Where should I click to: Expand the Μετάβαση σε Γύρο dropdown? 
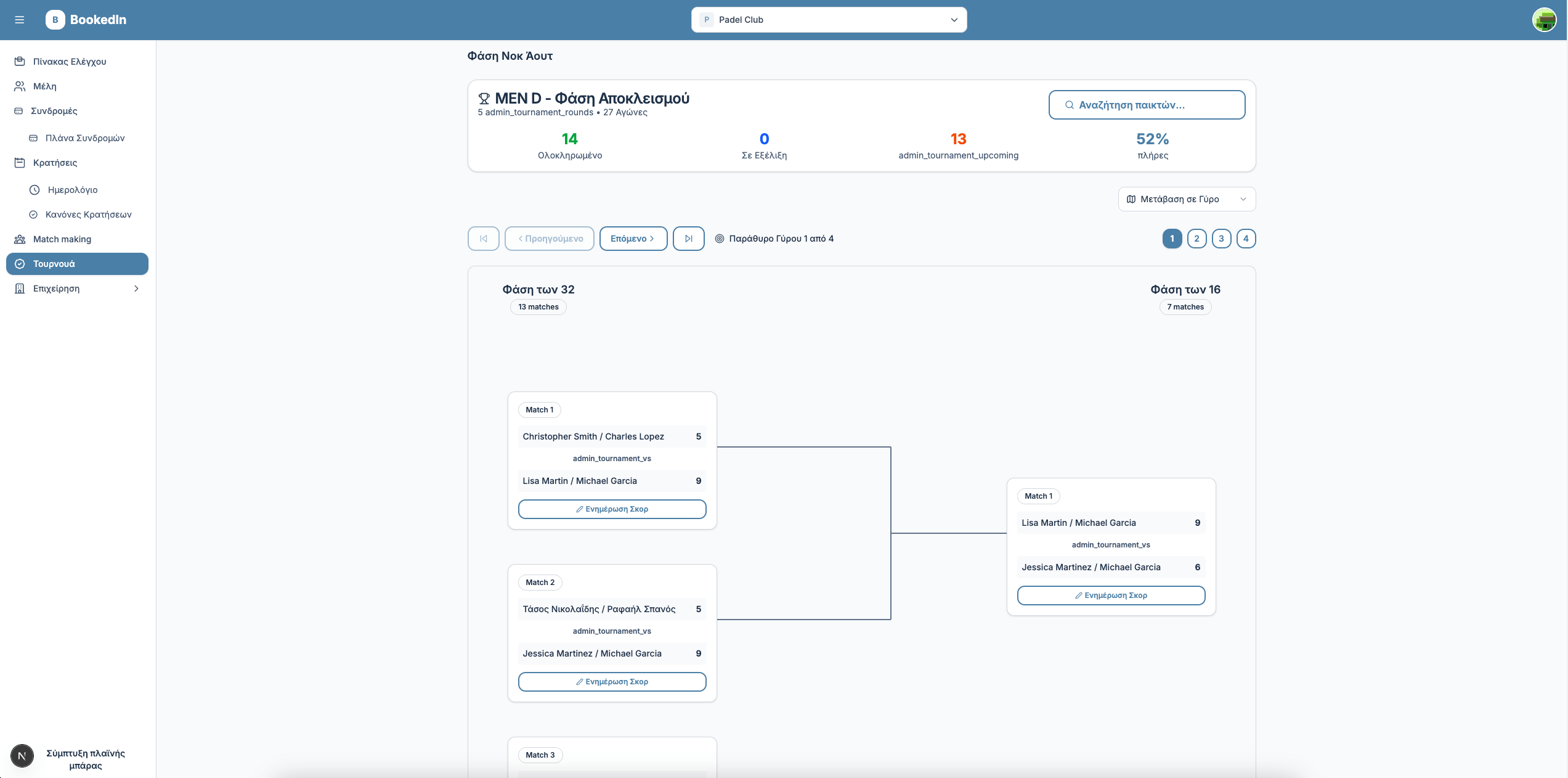(x=1186, y=199)
